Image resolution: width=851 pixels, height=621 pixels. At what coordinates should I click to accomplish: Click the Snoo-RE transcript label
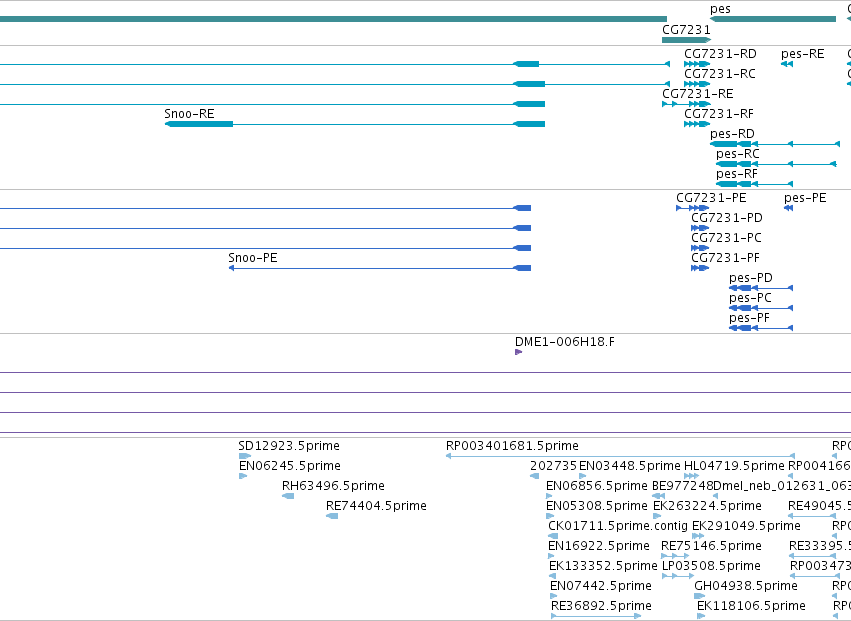click(189, 114)
